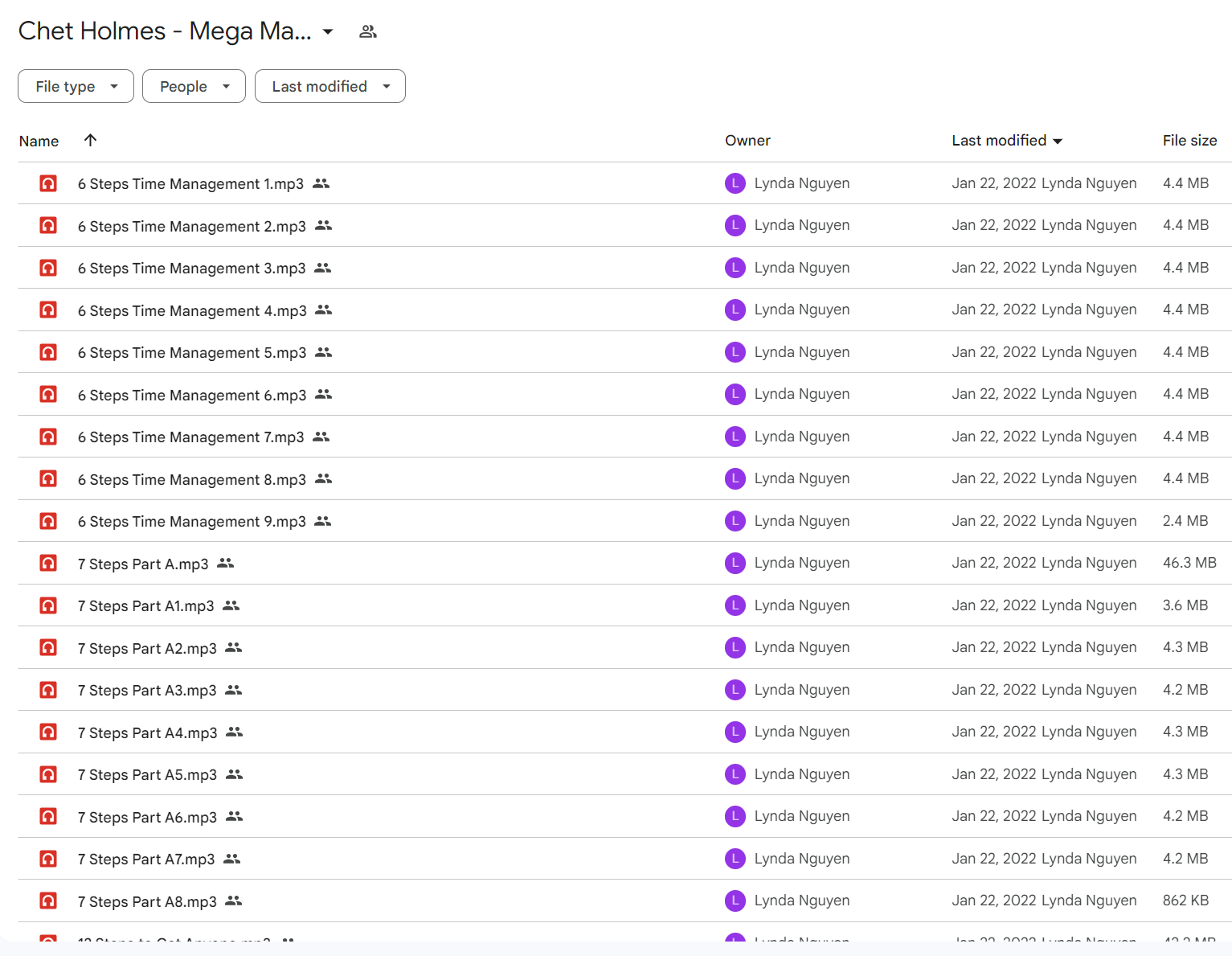Click the owner name for 7 Steps Part A.mp3
Image resolution: width=1232 pixels, height=956 pixels.
(x=802, y=563)
